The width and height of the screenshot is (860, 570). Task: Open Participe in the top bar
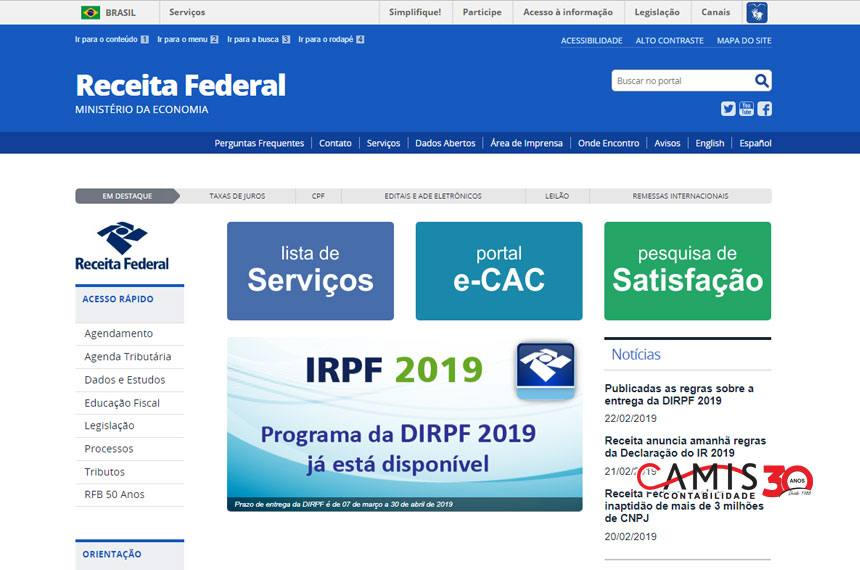pos(482,12)
